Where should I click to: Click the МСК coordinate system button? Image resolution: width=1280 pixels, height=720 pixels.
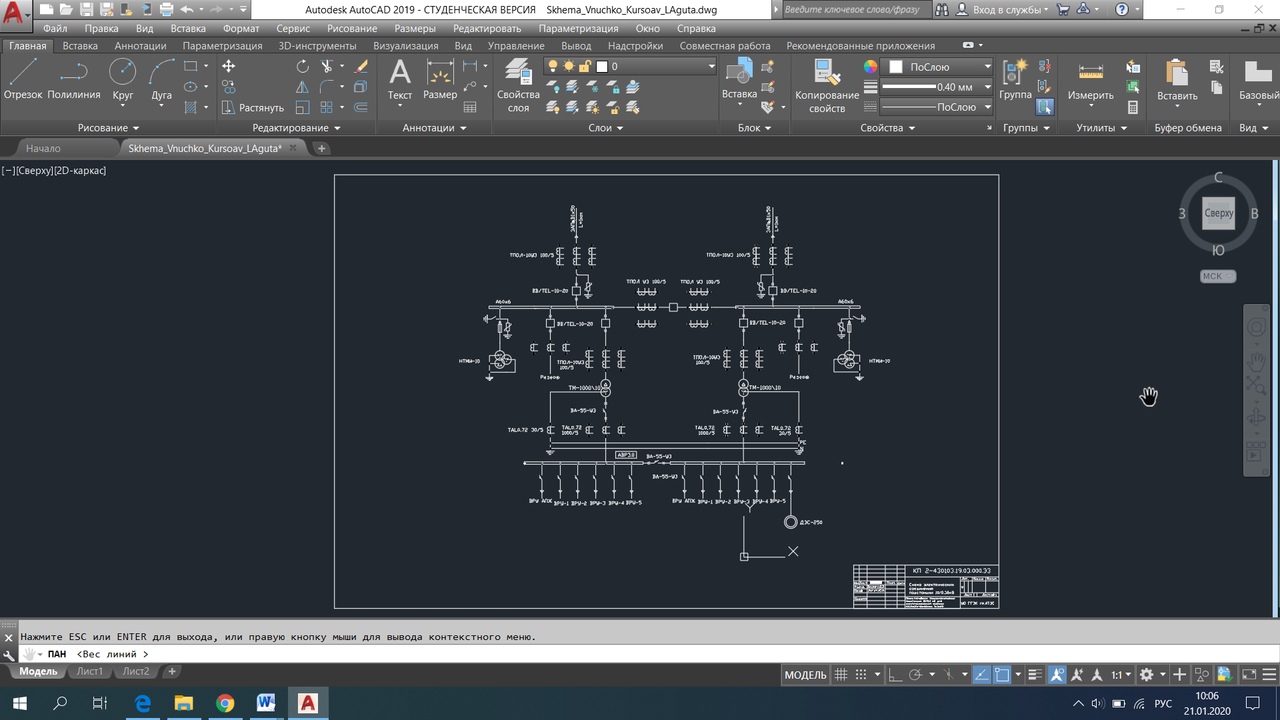(x=1218, y=276)
